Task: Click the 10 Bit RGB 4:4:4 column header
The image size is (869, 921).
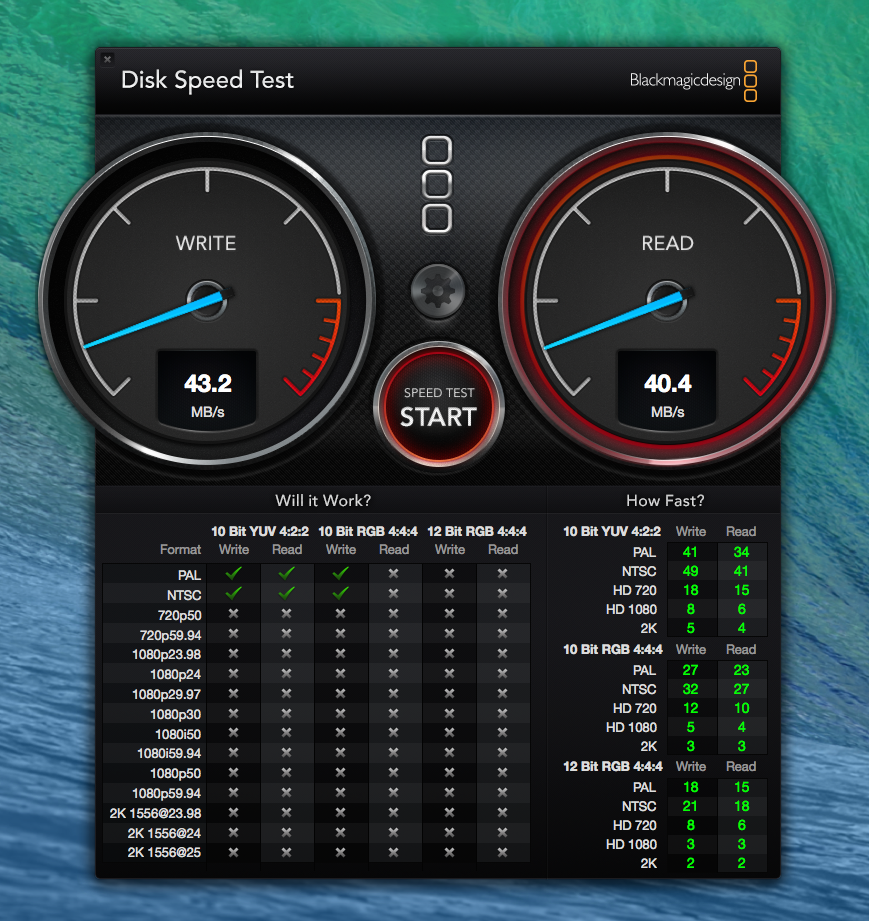Action: (x=368, y=532)
